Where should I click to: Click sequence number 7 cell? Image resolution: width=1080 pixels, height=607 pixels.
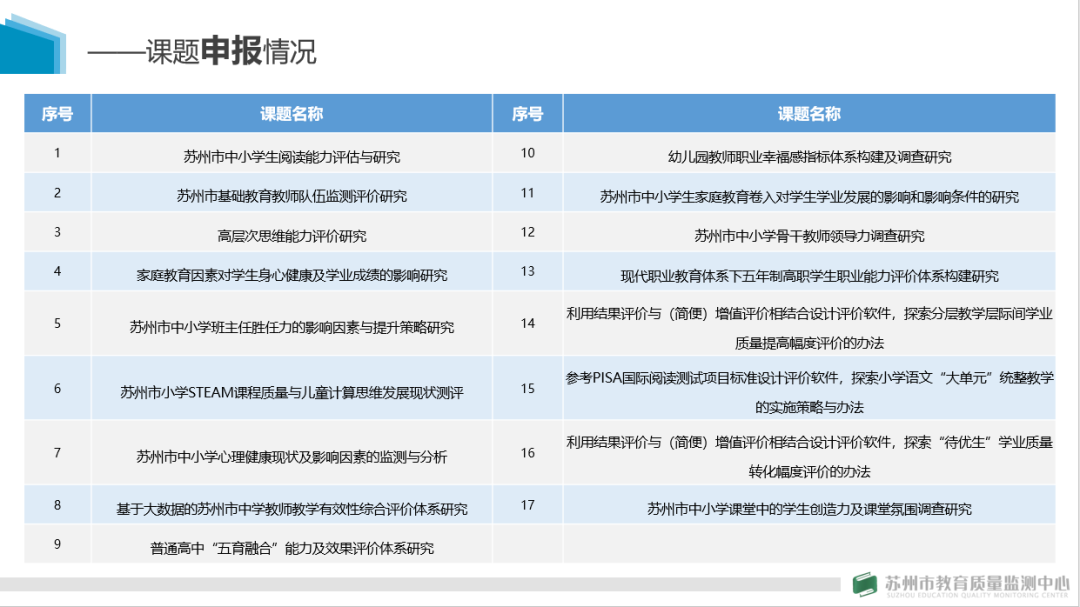click(57, 453)
